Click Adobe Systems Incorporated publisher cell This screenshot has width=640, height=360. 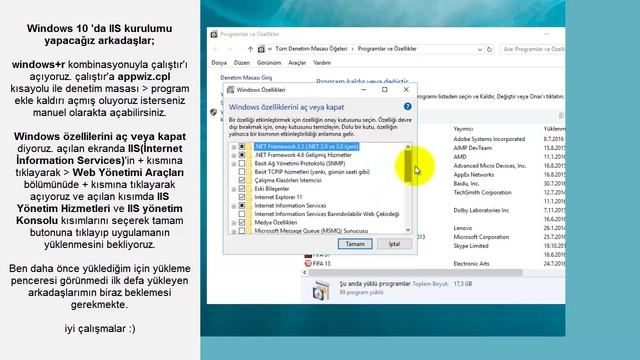[x=489, y=139]
